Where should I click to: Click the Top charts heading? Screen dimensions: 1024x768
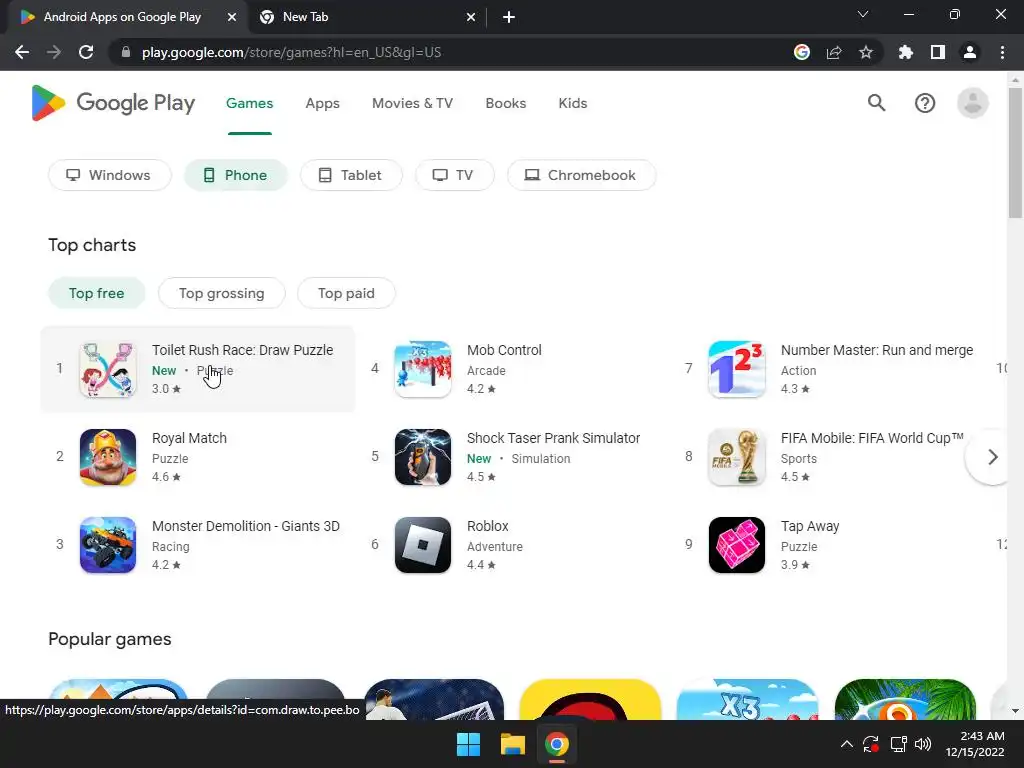(92, 245)
